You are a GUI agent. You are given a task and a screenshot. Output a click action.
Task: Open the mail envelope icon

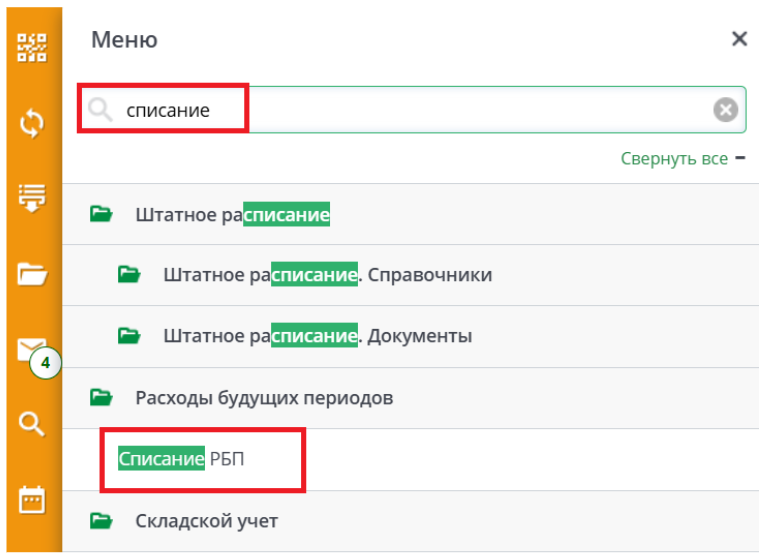30,346
